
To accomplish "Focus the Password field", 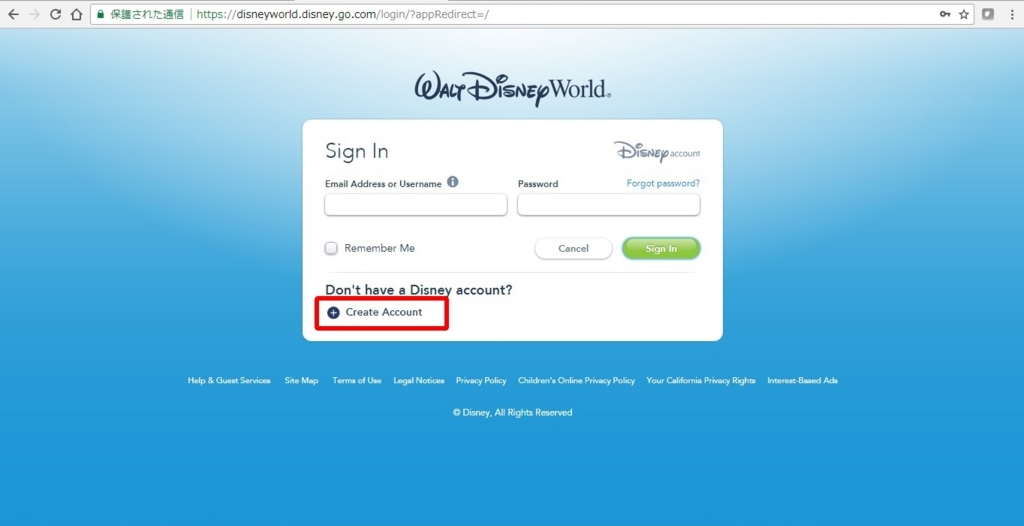I will (x=609, y=205).
